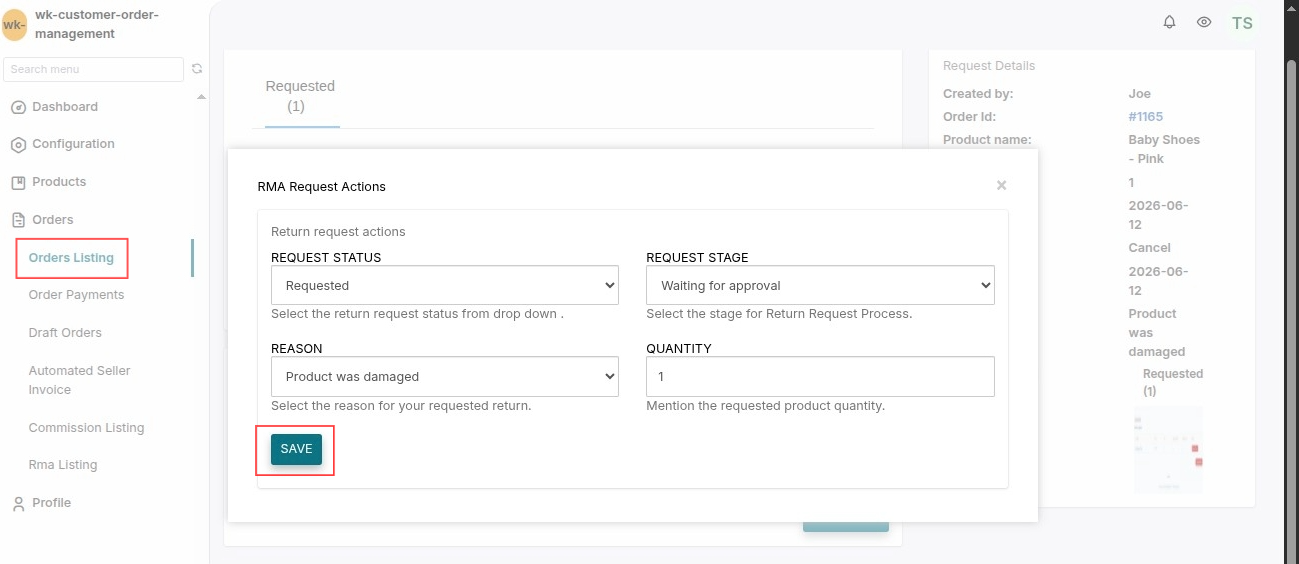Switch to the Requested (1) tab
Screen dimensions: 1299x564
coord(300,96)
